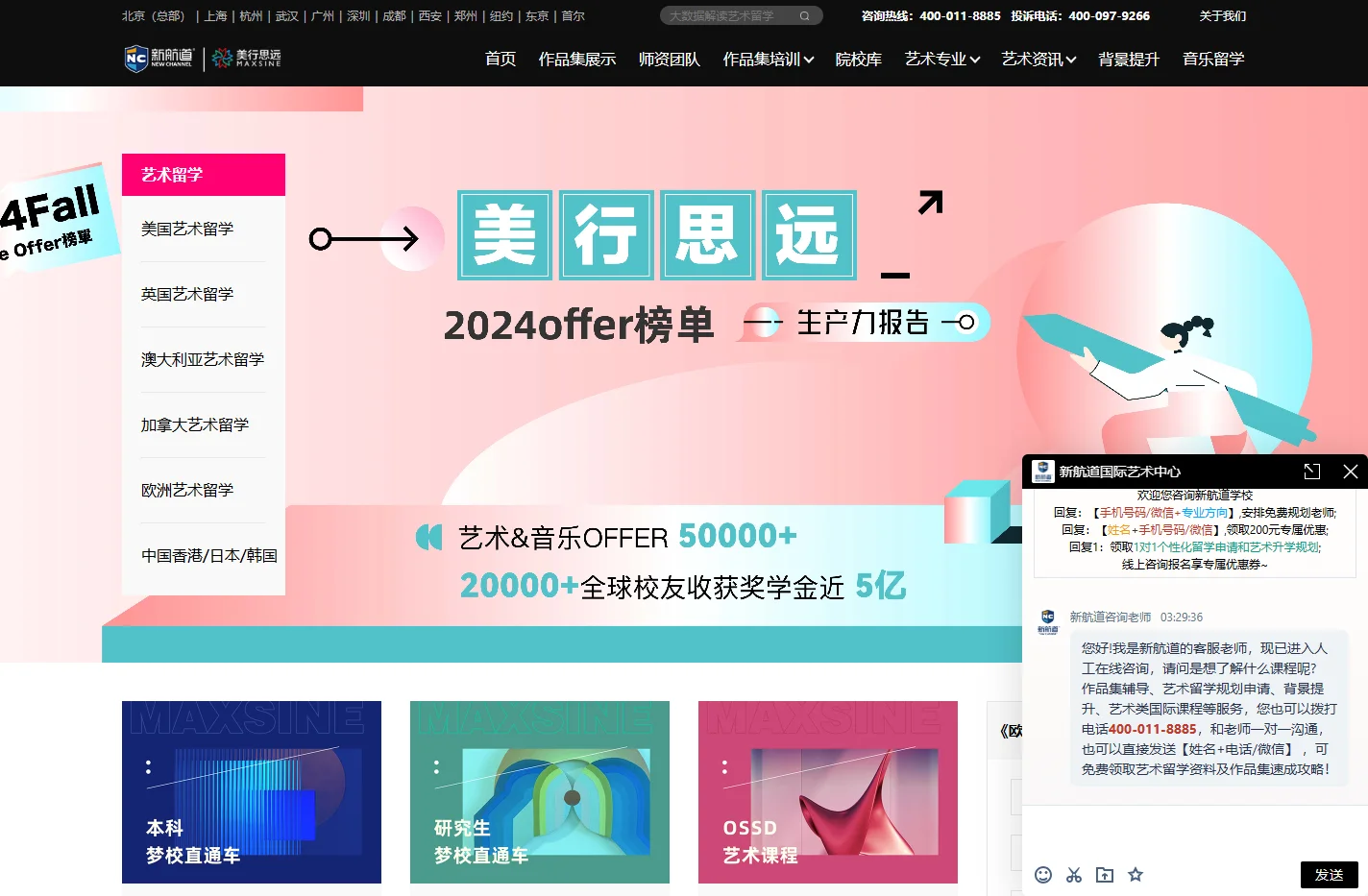1368x896 pixels.
Task: Click the New Channel logo
Action: click(x=159, y=59)
